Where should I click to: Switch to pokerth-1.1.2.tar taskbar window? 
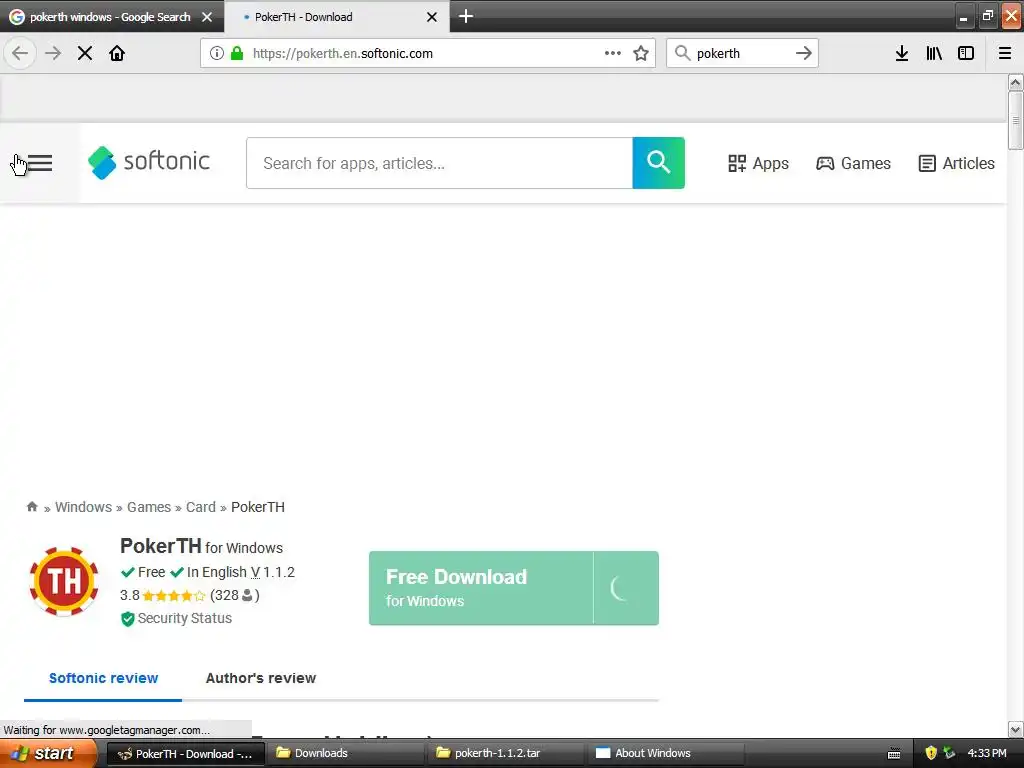507,754
